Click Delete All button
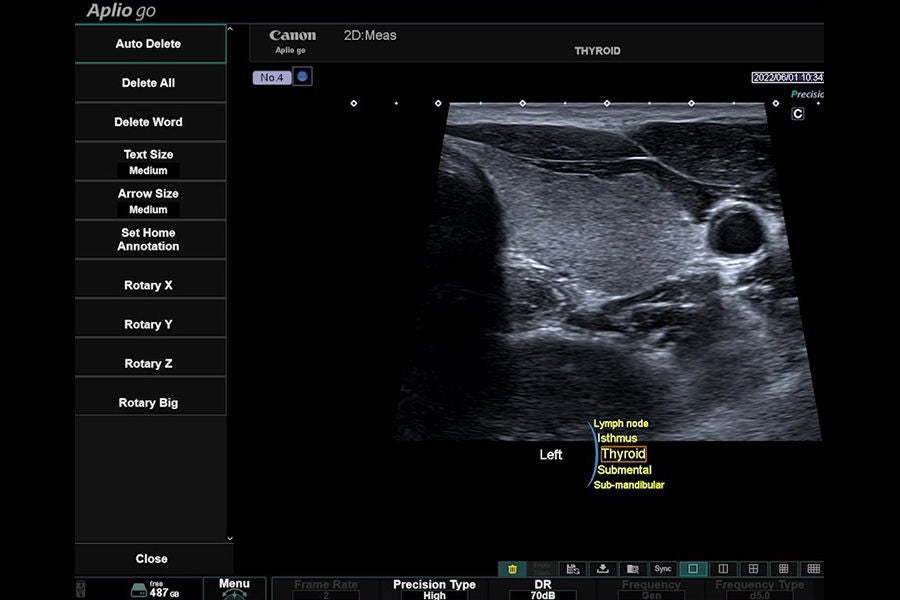 pos(150,83)
